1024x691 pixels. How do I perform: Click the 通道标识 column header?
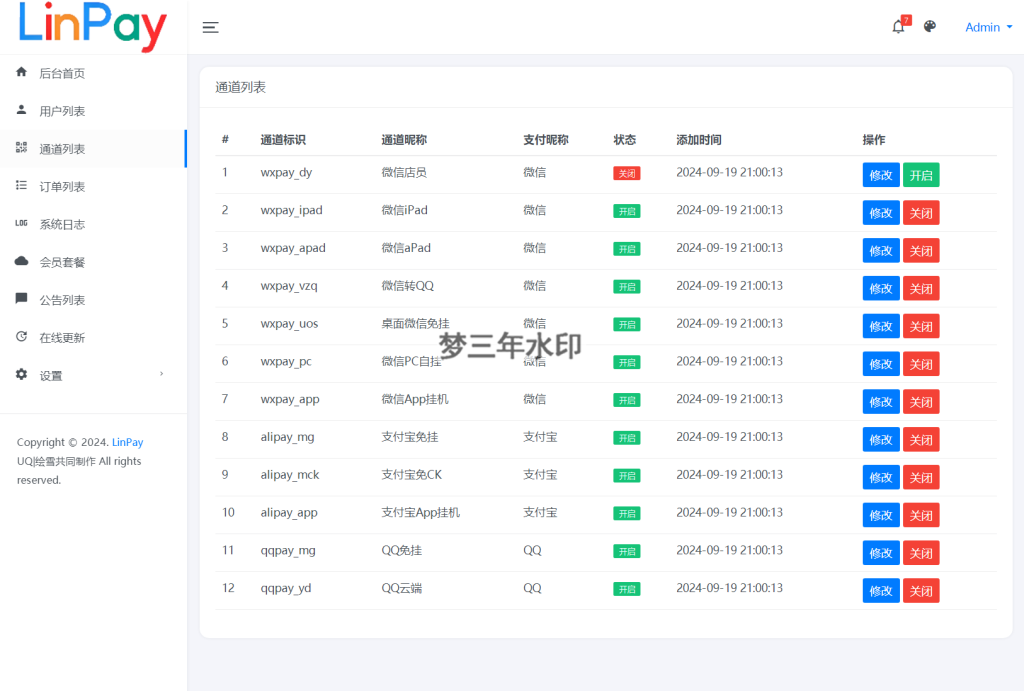pos(283,140)
